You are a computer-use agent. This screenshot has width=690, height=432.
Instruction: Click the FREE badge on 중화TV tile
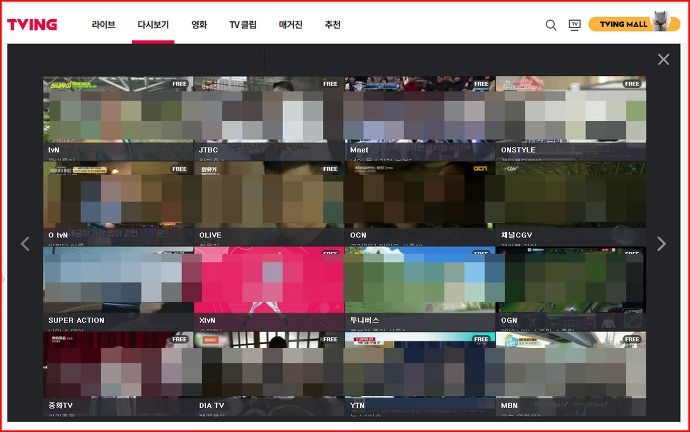click(x=180, y=339)
